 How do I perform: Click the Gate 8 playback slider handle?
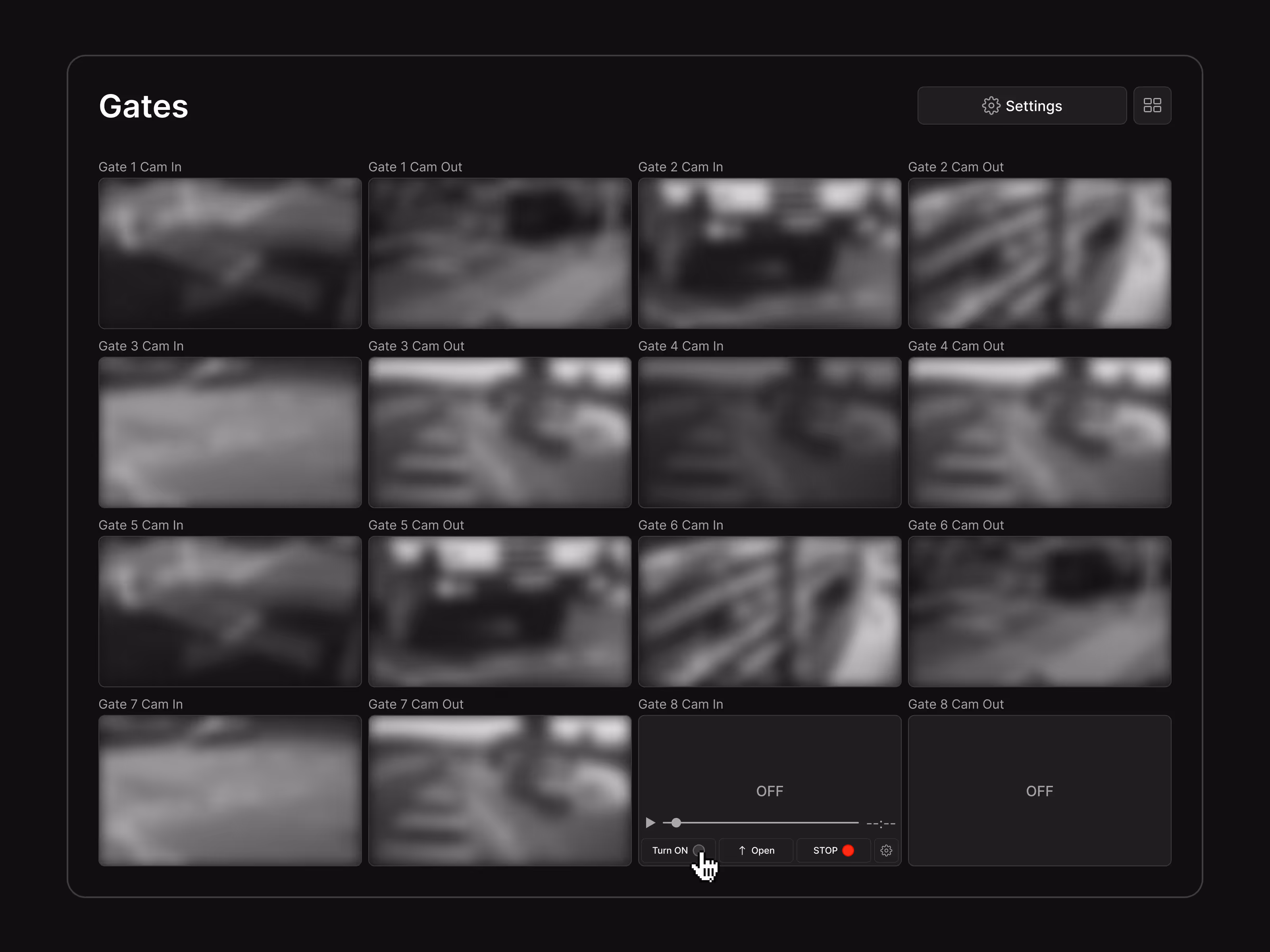676,823
